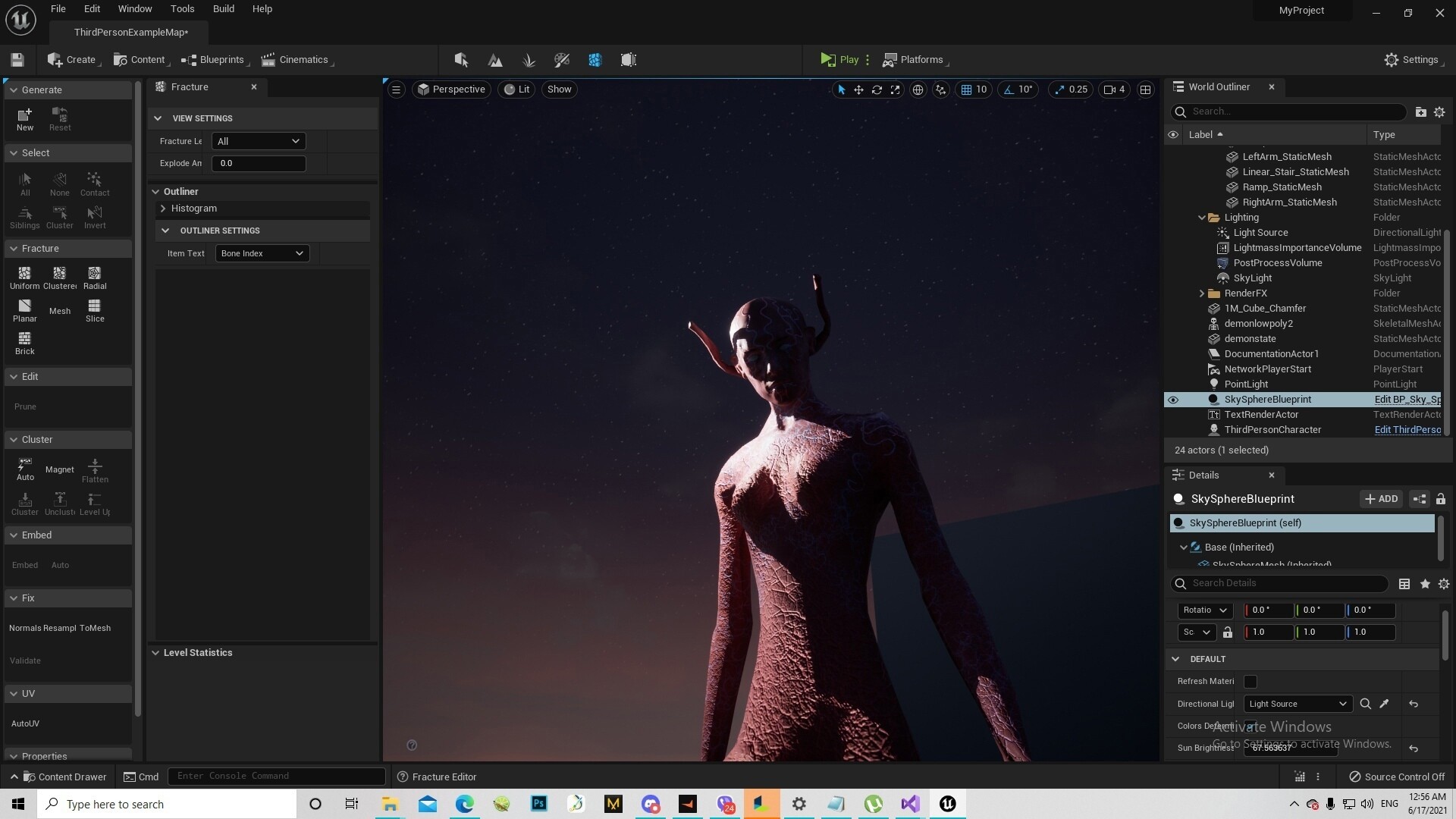Image resolution: width=1456 pixels, height=819 pixels.
Task: Open the Item Text dropdown showing Bone Index
Action: (262, 253)
